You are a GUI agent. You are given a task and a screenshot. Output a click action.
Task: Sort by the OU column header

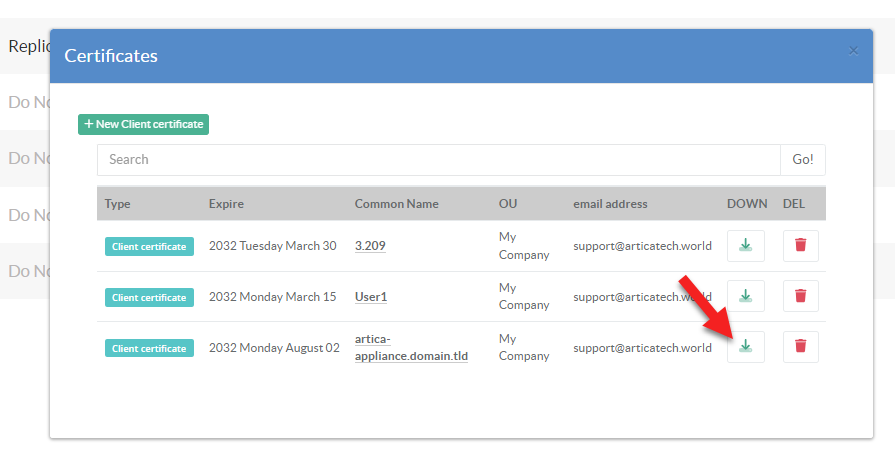[x=508, y=203]
